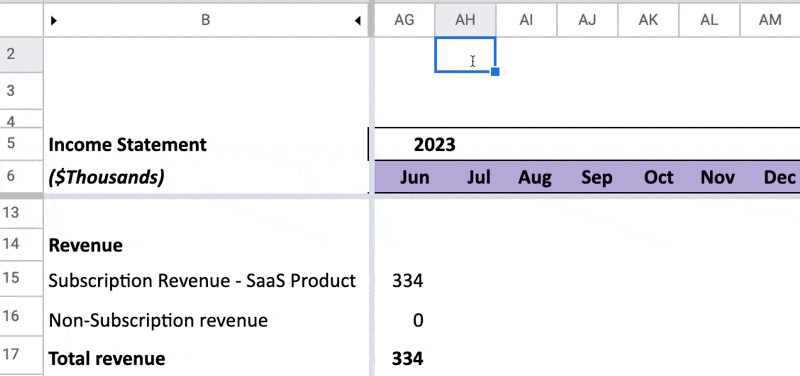Click the Jun month header cell
800x376 pixels.
click(x=405, y=177)
